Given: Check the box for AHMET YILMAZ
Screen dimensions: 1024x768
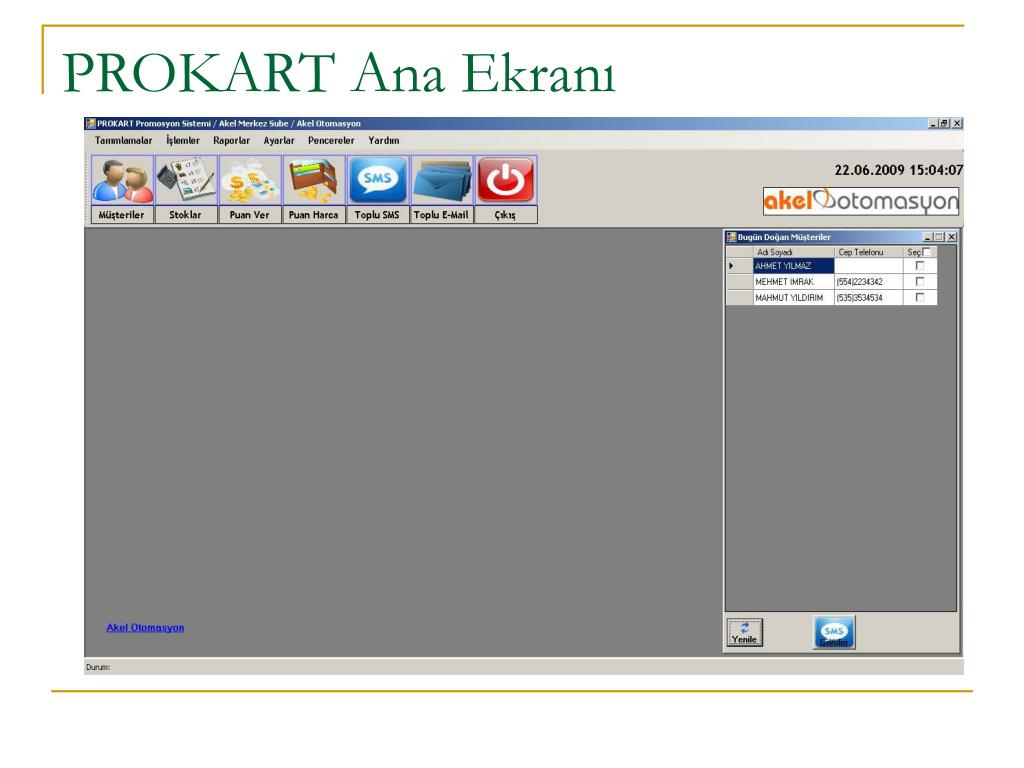Looking at the screenshot, I should (920, 266).
